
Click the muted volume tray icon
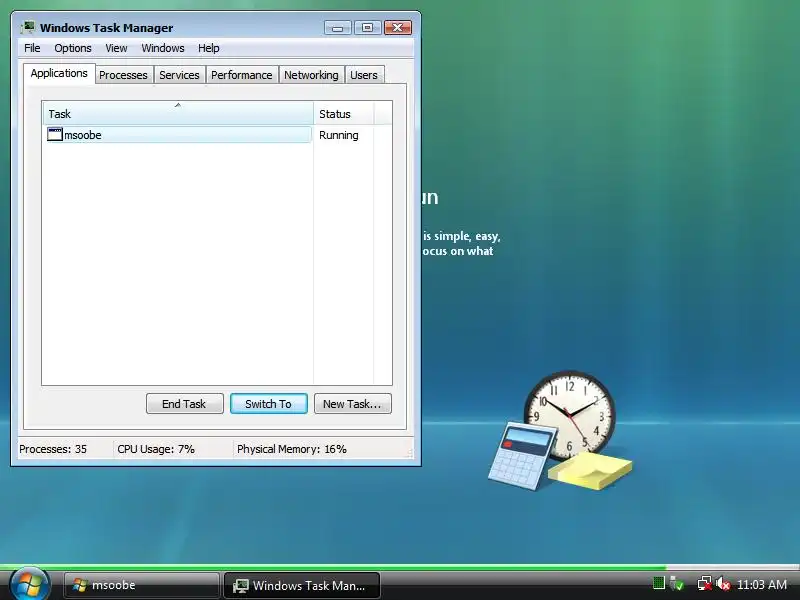pos(722,584)
